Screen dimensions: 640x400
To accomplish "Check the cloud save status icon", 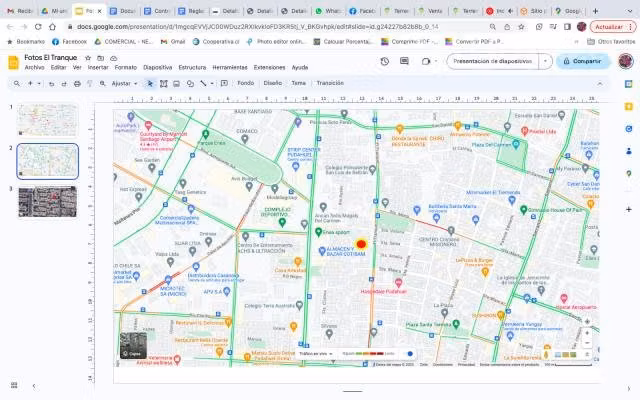I will click(x=113, y=58).
